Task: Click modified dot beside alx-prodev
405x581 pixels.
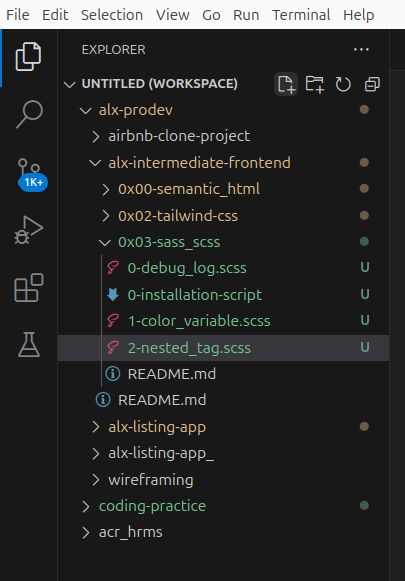Action: [364, 109]
